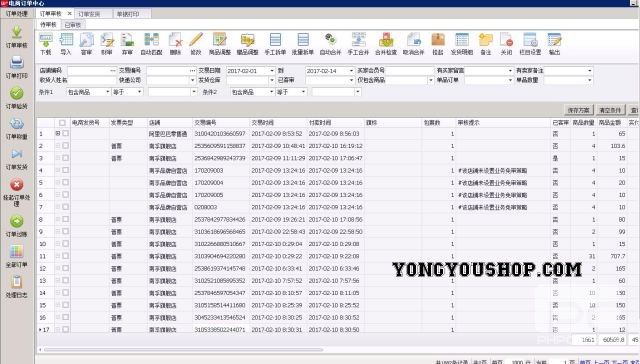
Task: Check the checkbox in row 15
Action: (x=66, y=305)
